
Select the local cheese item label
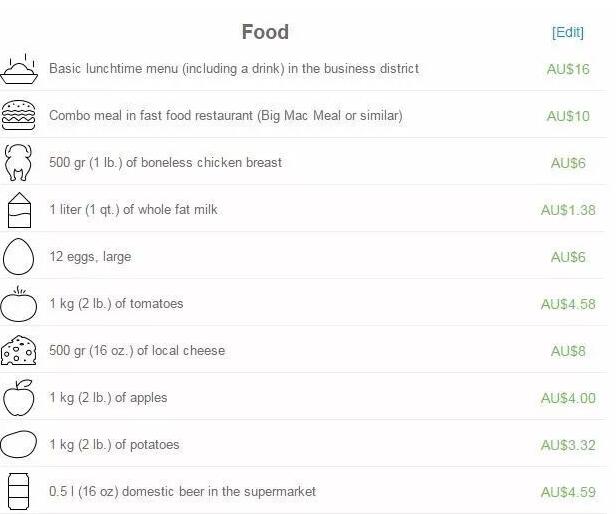[137, 351]
